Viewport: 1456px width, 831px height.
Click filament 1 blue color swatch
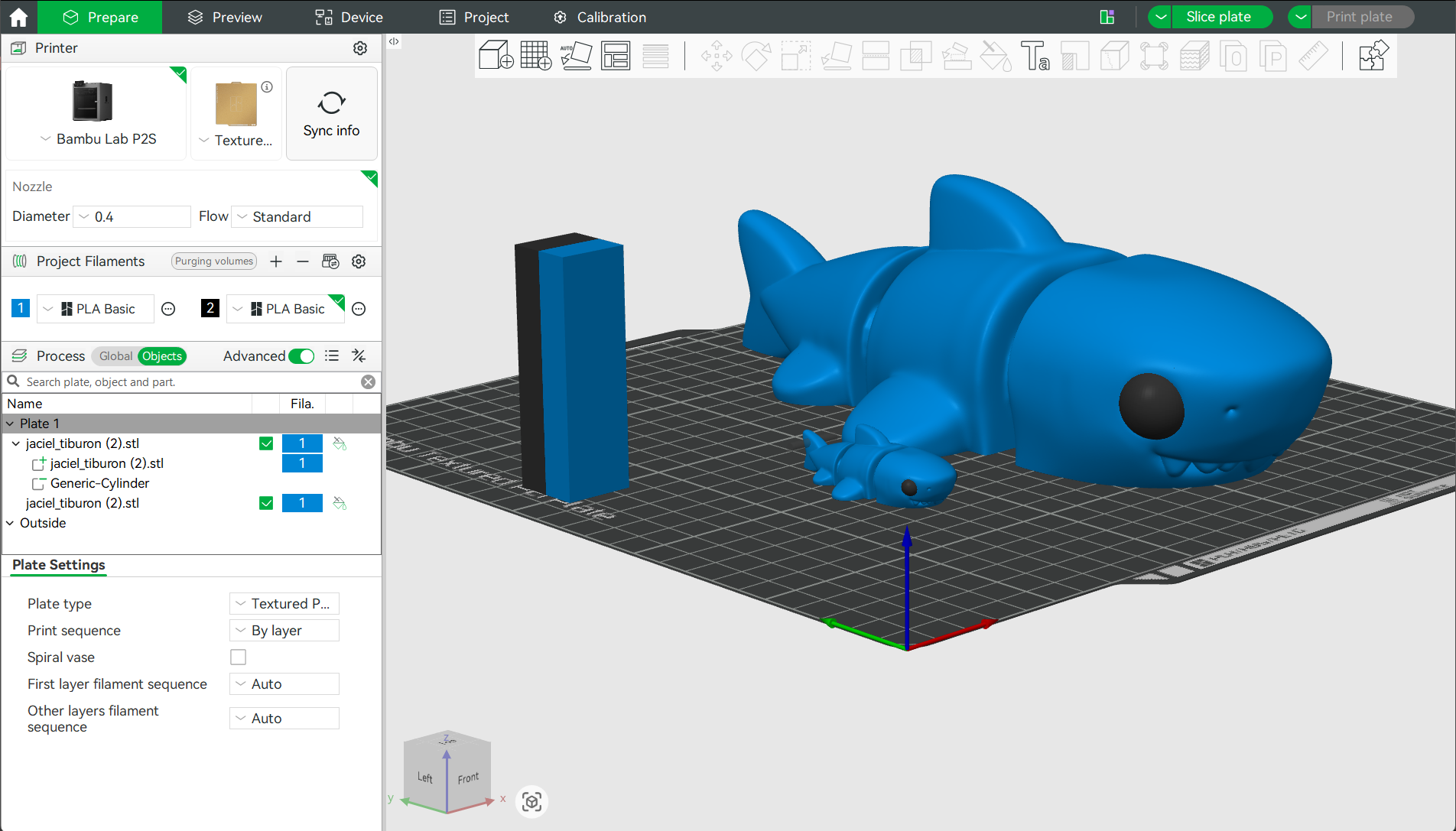[21, 308]
